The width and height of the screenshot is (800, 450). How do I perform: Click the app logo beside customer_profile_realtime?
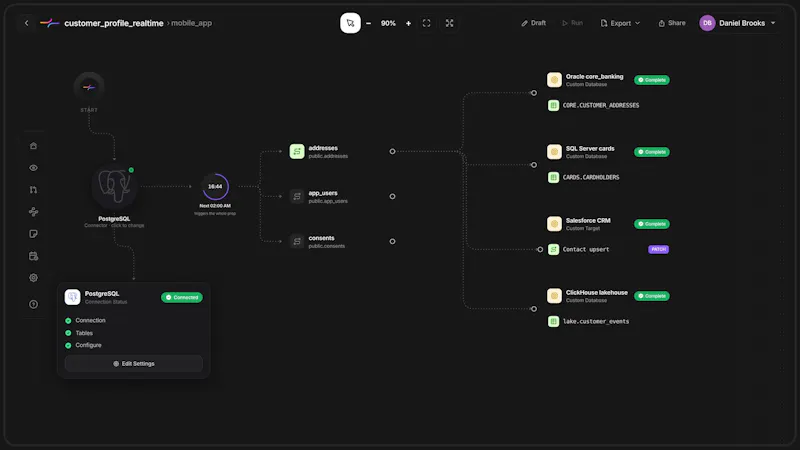49,23
